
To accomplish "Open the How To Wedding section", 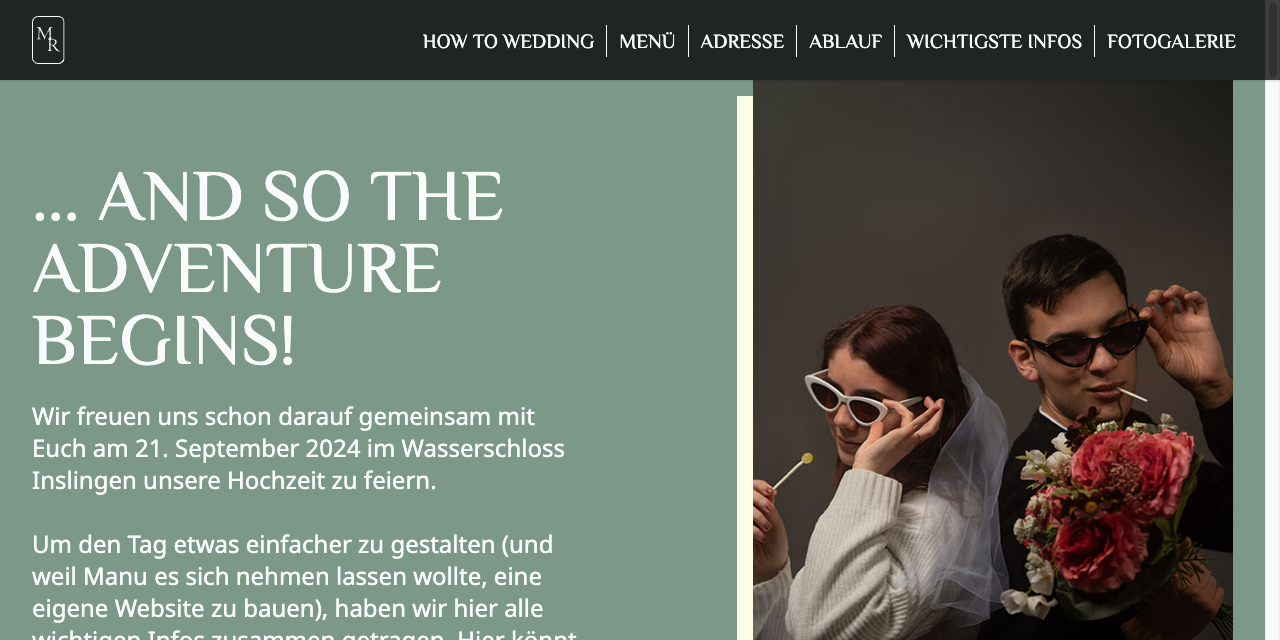I will point(508,41).
